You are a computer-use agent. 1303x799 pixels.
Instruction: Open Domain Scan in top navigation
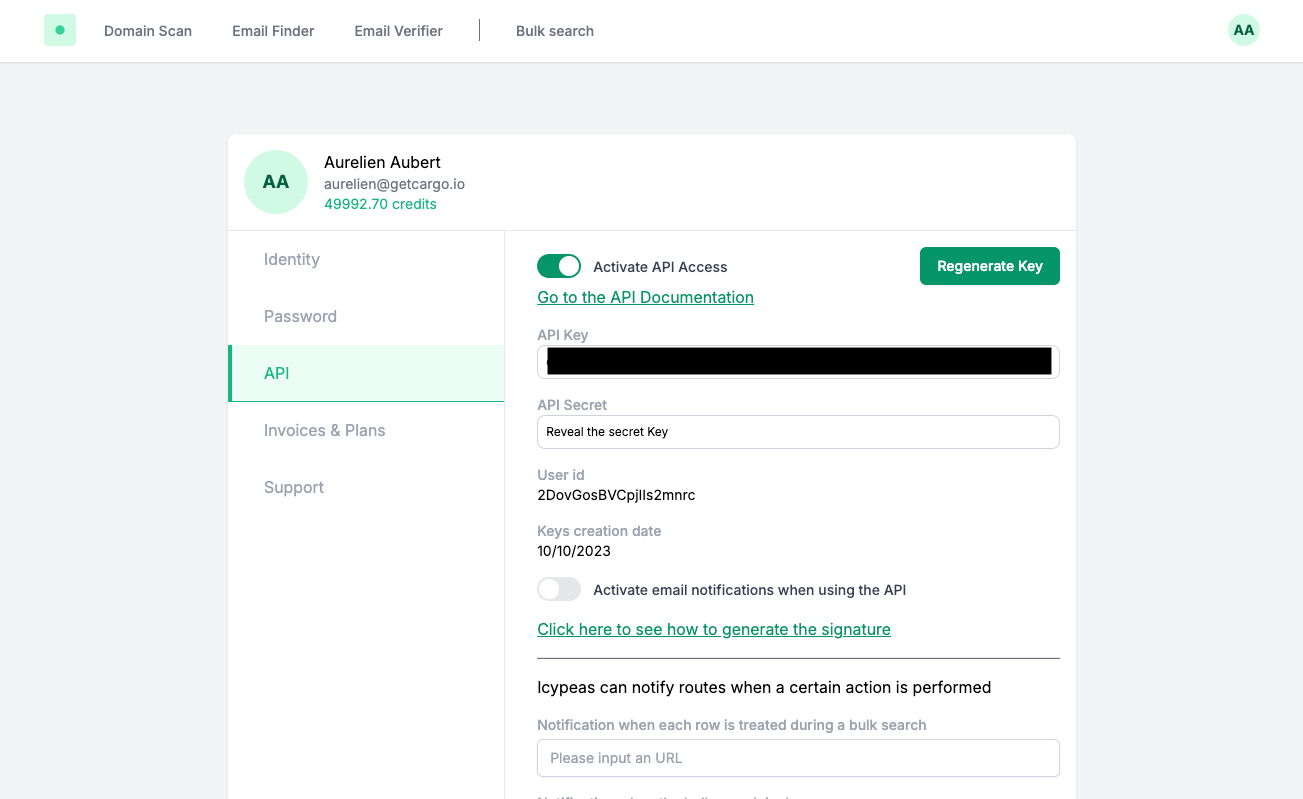[x=148, y=31]
